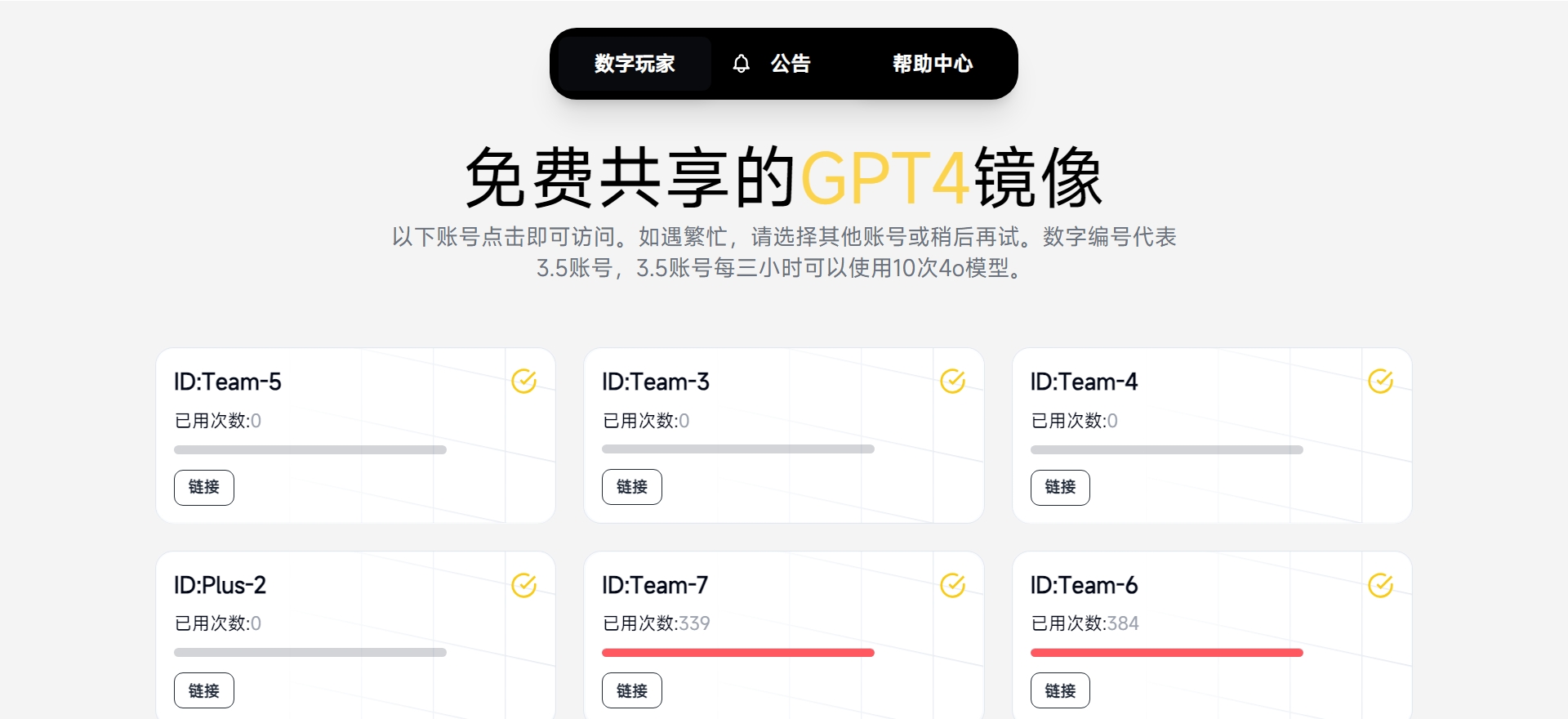Click the 链接 button for Plus-2
This screenshot has height=719, width=1568.
click(203, 690)
